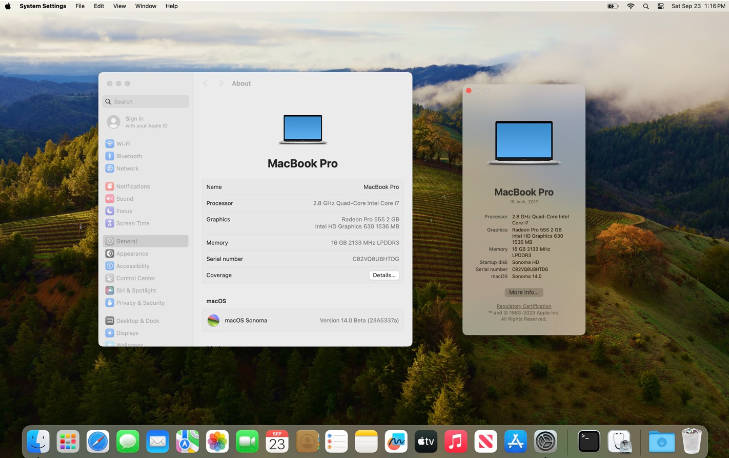The image size is (729, 458).
Task: Open Displays in the settings sidebar
Action: 146,333
